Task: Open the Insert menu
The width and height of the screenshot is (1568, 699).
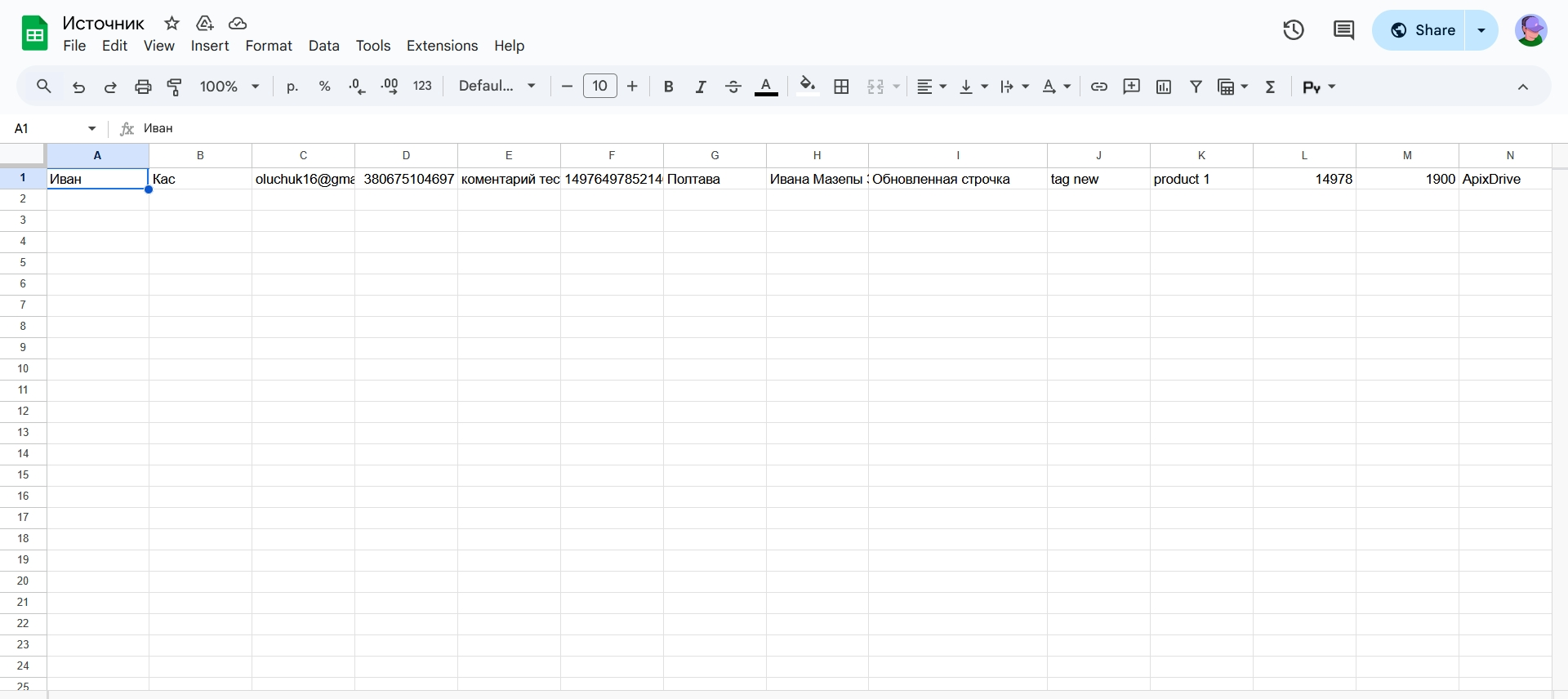Action: click(x=210, y=46)
